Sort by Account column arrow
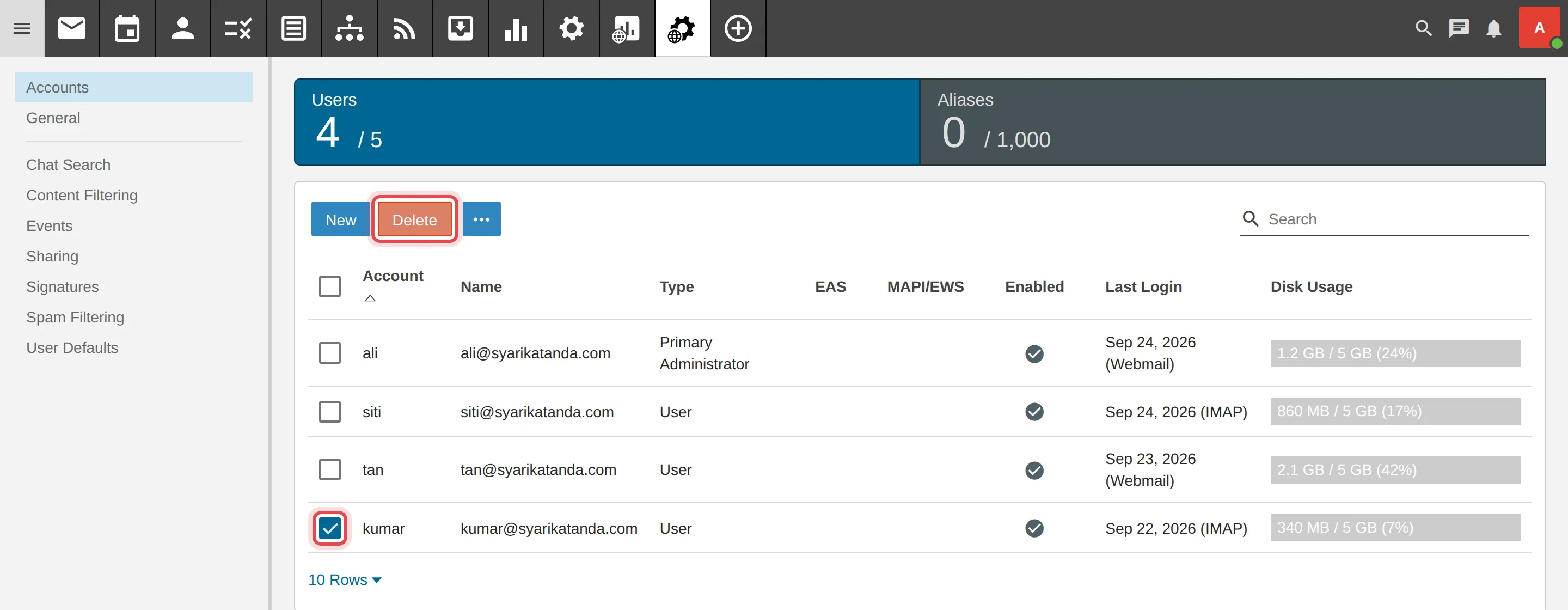The height and width of the screenshot is (610, 1568). pyautogui.click(x=370, y=298)
